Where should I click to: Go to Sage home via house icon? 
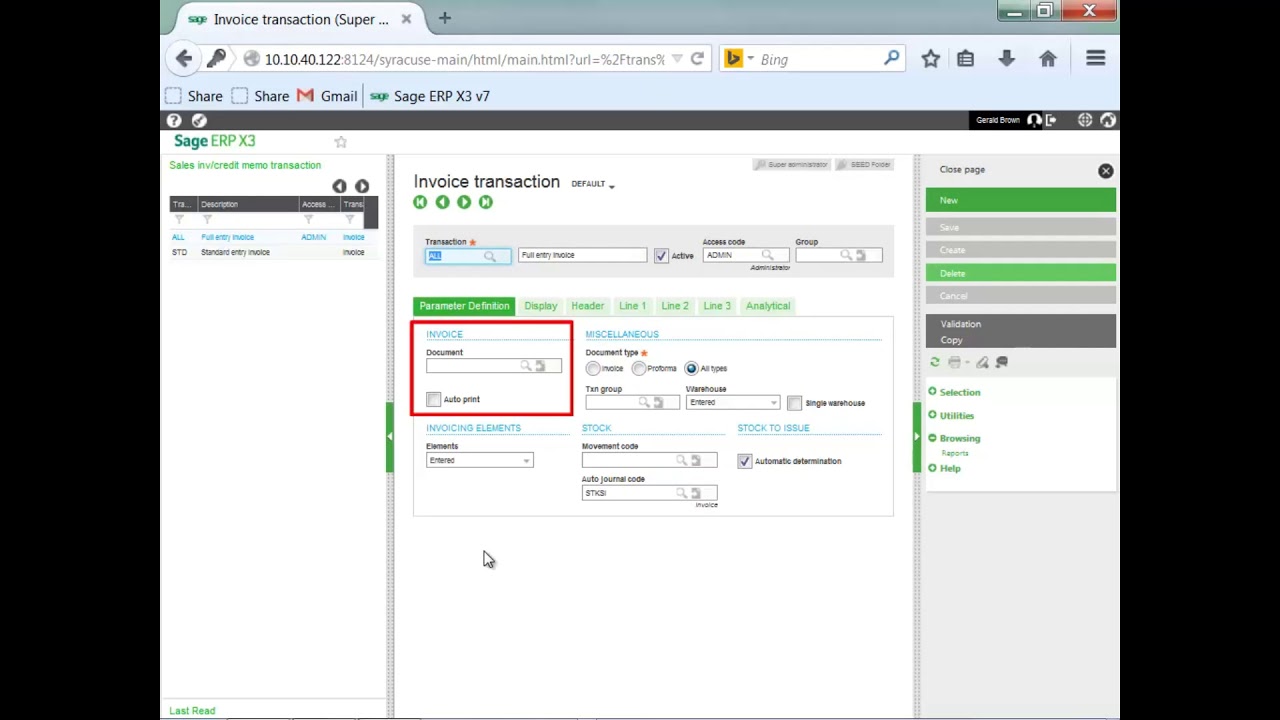click(x=1107, y=120)
